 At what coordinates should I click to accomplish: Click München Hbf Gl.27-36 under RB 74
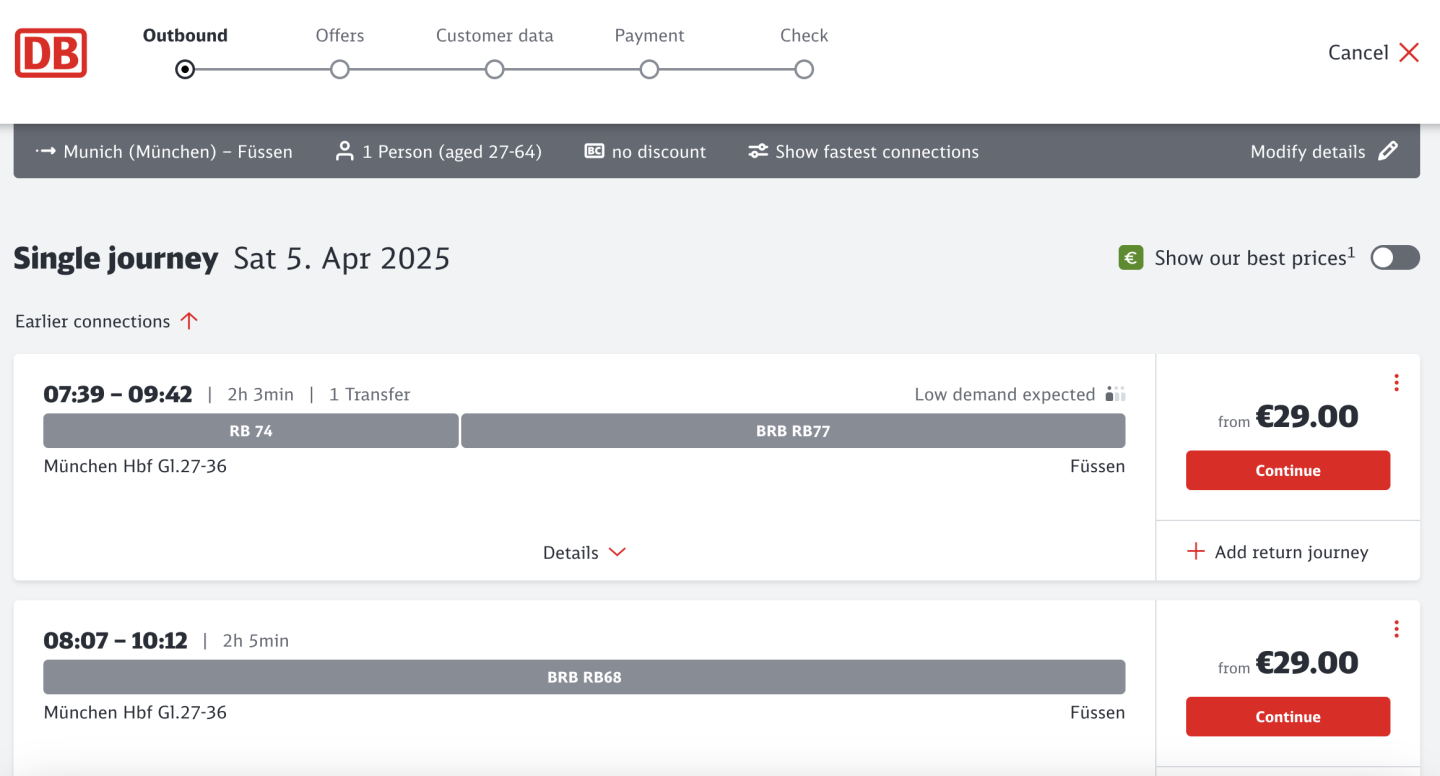(135, 466)
